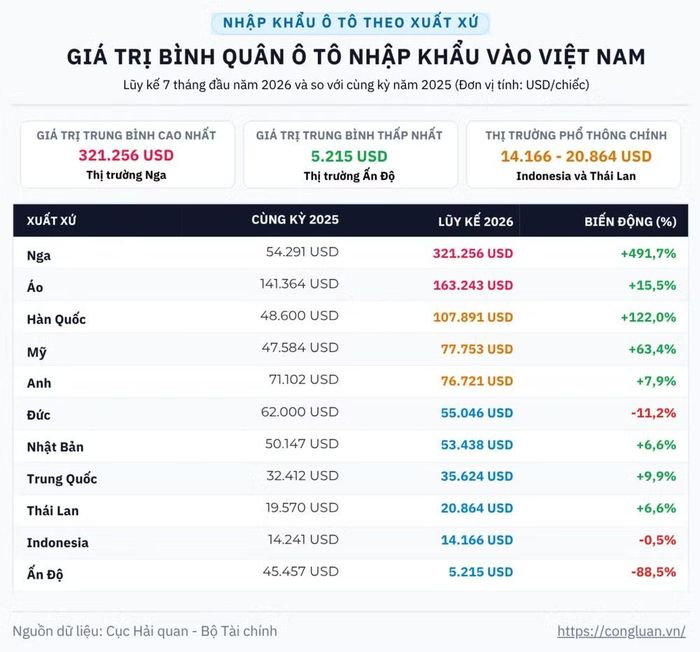Open the congluan.vn link
The width and height of the screenshot is (700, 652).
[621, 631]
